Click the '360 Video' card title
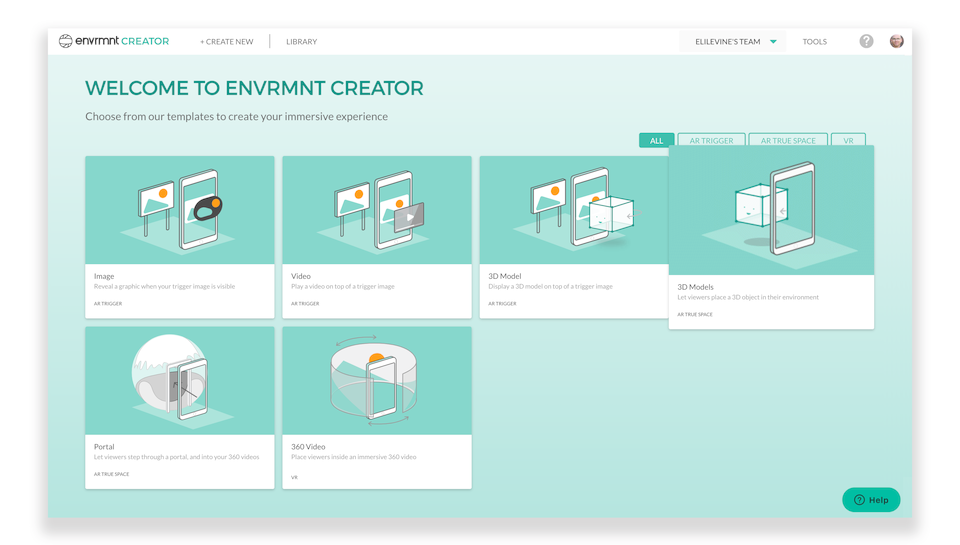The image size is (960, 545). (308, 446)
